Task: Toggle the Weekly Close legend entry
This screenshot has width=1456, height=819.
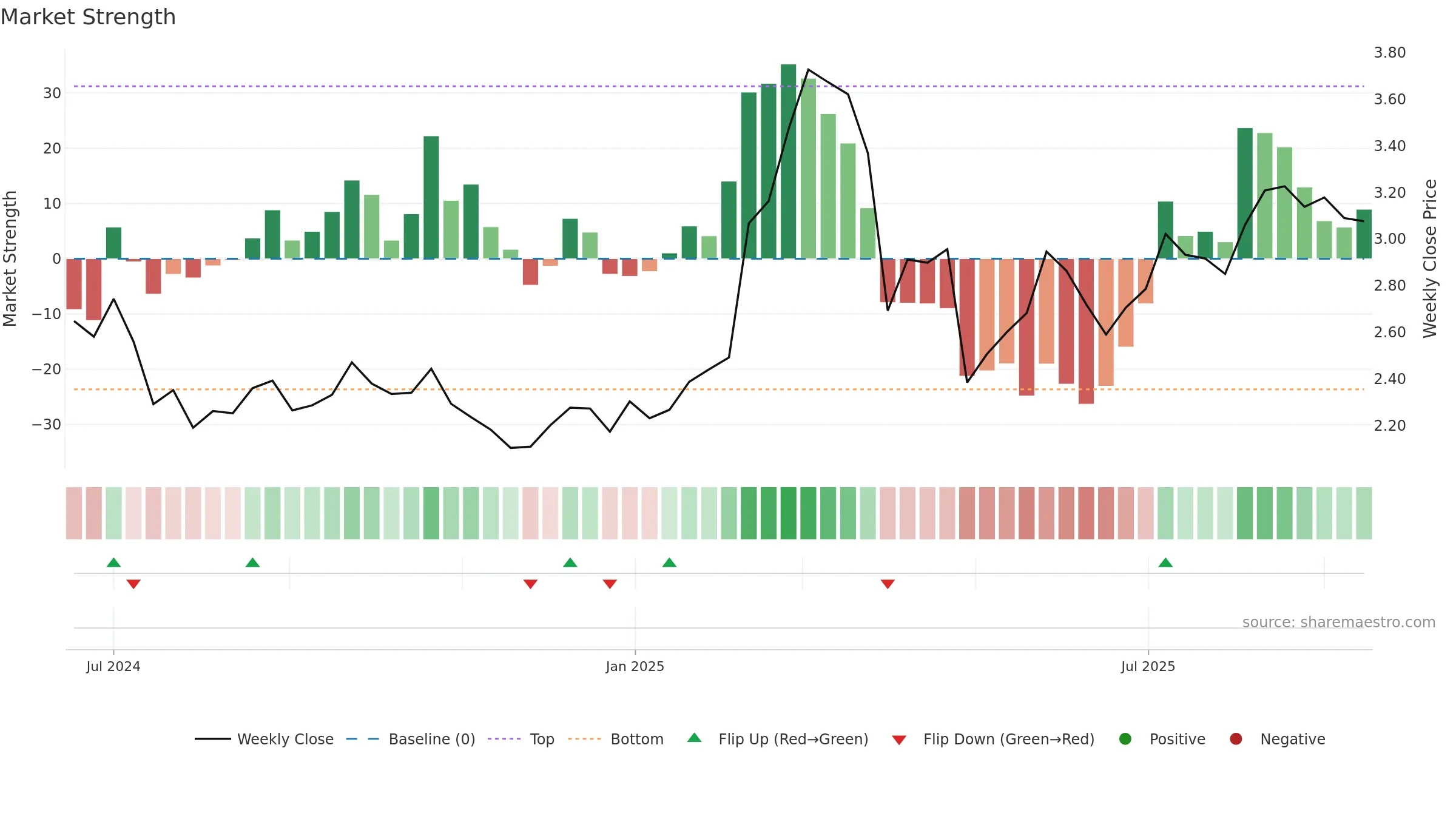Action: (x=264, y=739)
